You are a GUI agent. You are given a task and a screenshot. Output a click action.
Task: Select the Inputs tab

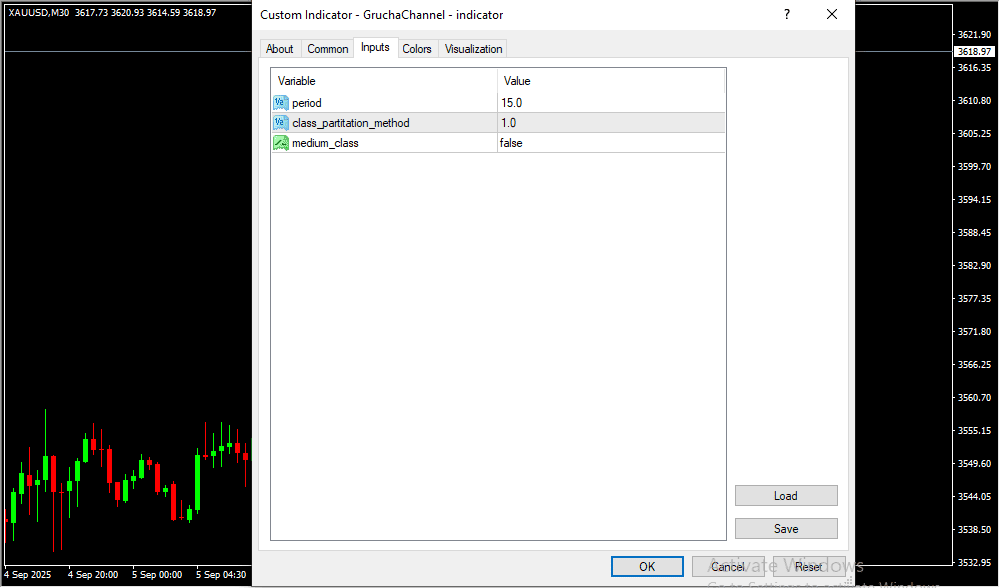375,48
